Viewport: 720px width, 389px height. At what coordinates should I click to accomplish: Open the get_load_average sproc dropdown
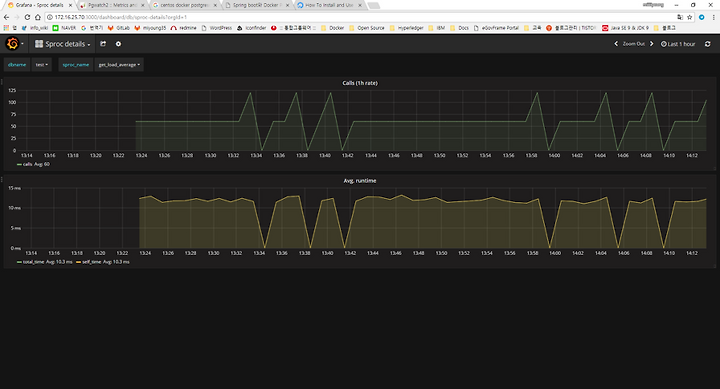(119, 65)
